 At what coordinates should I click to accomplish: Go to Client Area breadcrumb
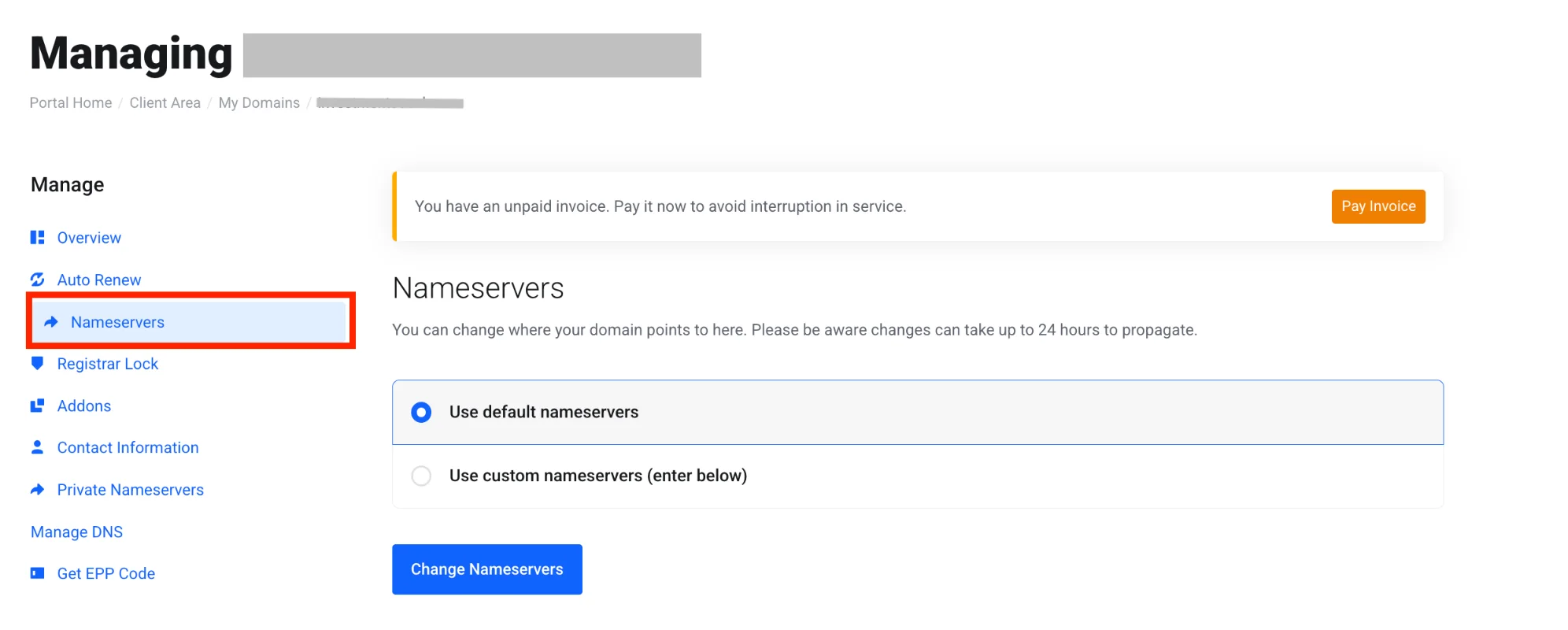165,102
